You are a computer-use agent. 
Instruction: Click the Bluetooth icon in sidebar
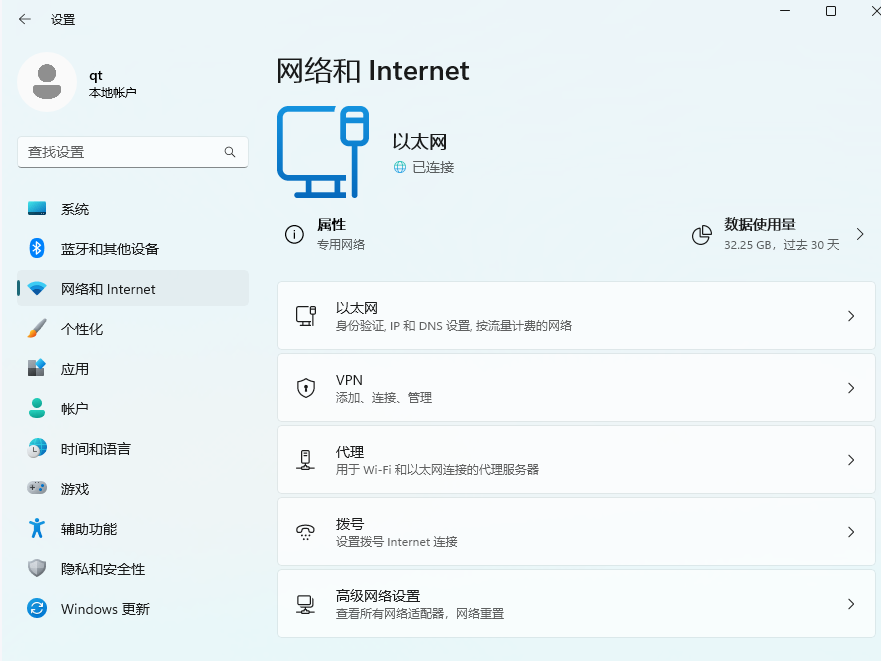tap(37, 248)
